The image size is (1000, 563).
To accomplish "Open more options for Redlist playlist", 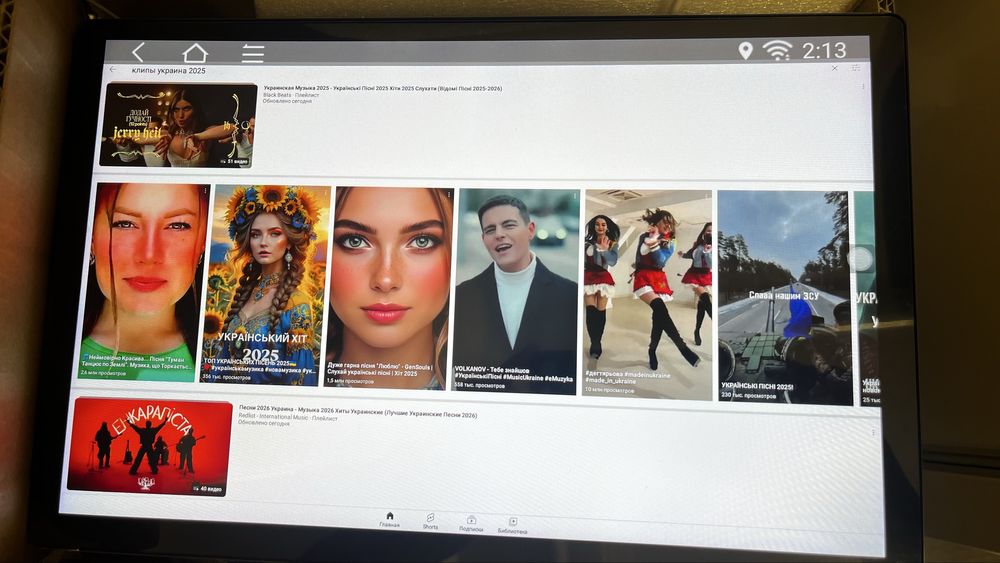I will point(873,433).
